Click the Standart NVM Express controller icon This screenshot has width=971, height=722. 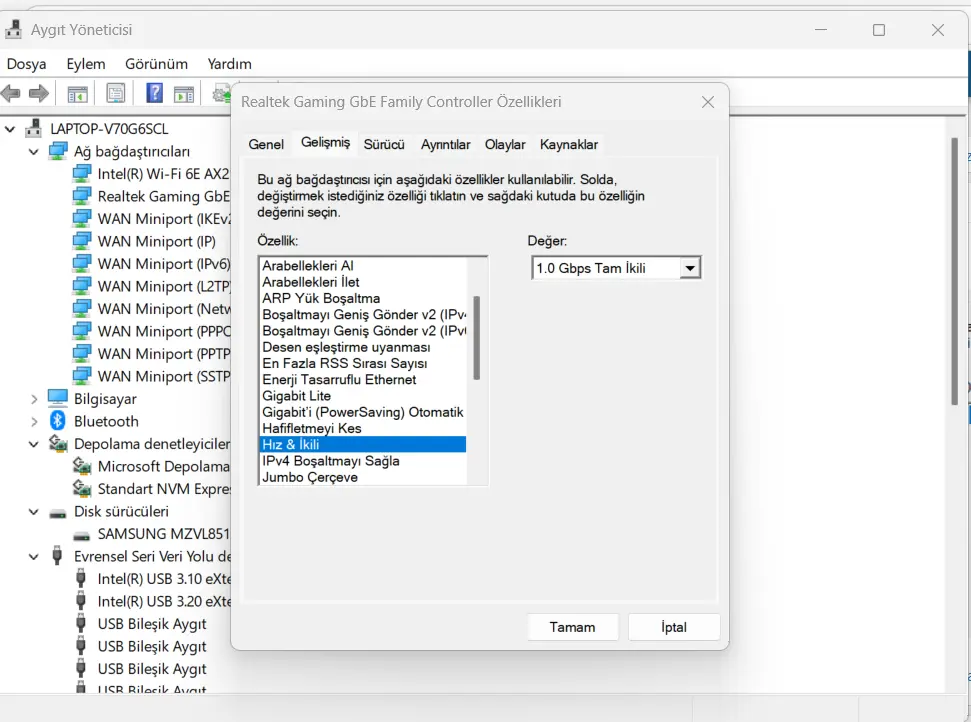(x=82, y=488)
